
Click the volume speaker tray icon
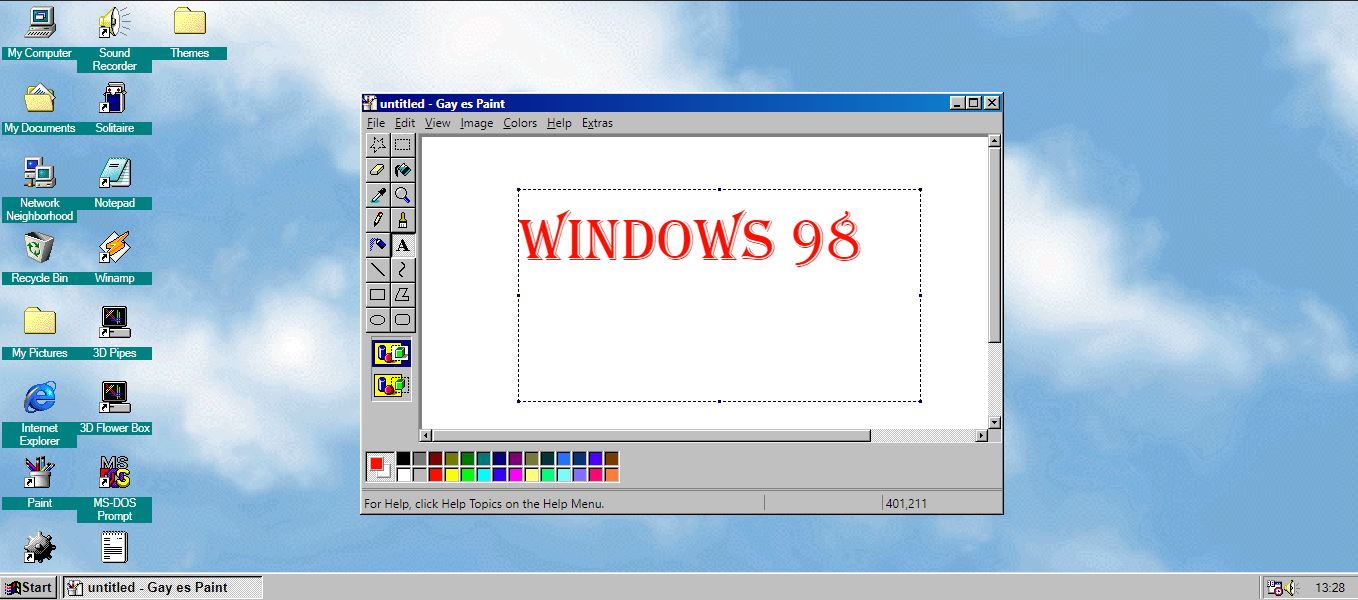pyautogui.click(x=1292, y=588)
